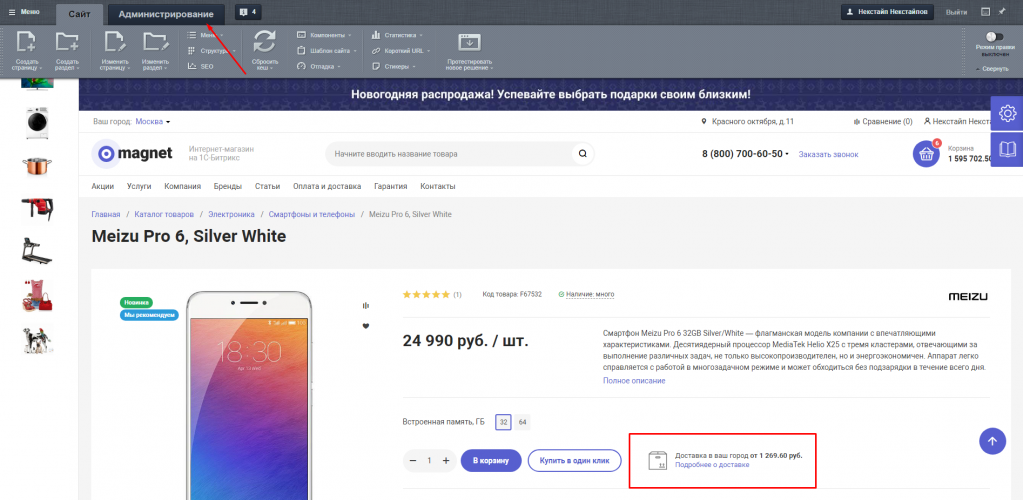
Task: Open the notifications counter showing 4
Action: point(248,12)
